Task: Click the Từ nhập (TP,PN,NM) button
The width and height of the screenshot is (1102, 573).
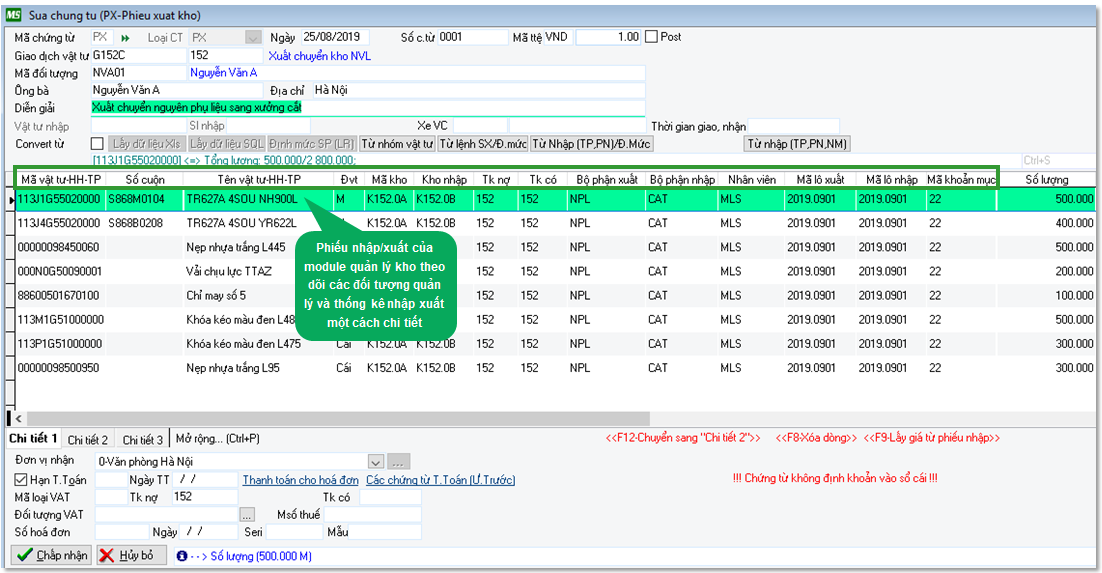Action: [797, 143]
